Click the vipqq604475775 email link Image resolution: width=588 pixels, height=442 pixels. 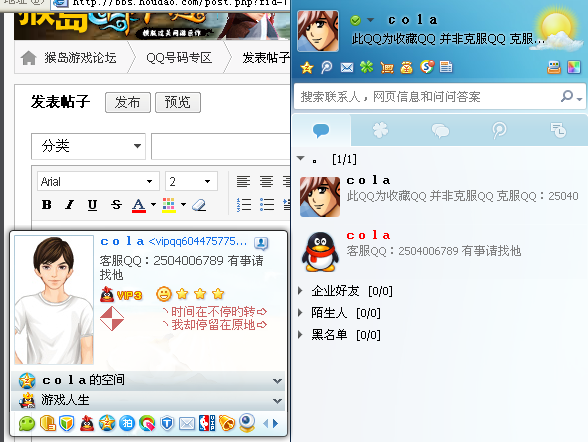pos(198,241)
